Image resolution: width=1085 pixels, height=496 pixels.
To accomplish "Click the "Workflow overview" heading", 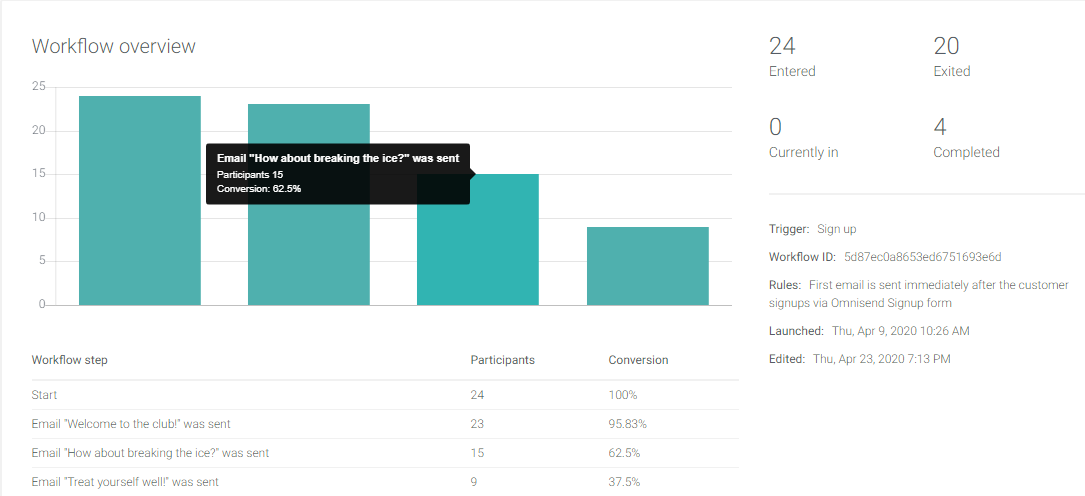I will pos(114,46).
